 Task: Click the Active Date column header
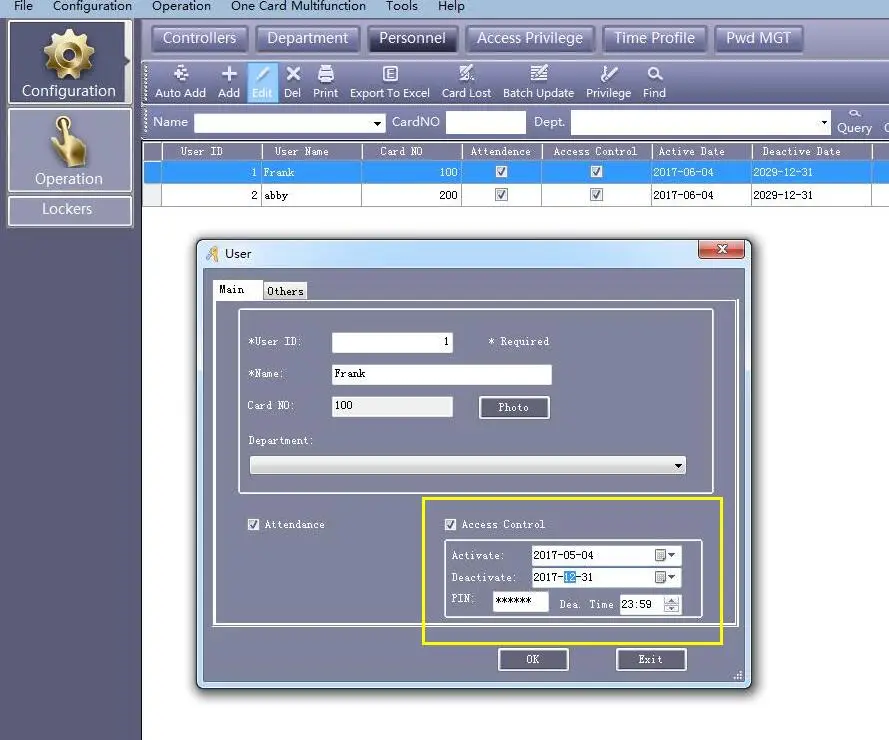[x=702, y=151]
